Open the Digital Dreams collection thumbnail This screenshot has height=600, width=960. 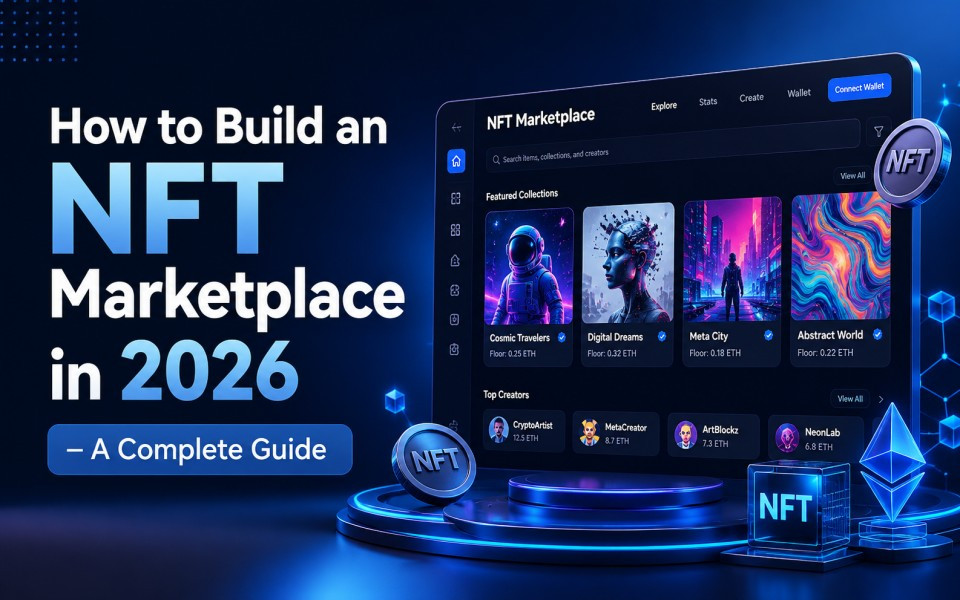pyautogui.click(x=628, y=264)
